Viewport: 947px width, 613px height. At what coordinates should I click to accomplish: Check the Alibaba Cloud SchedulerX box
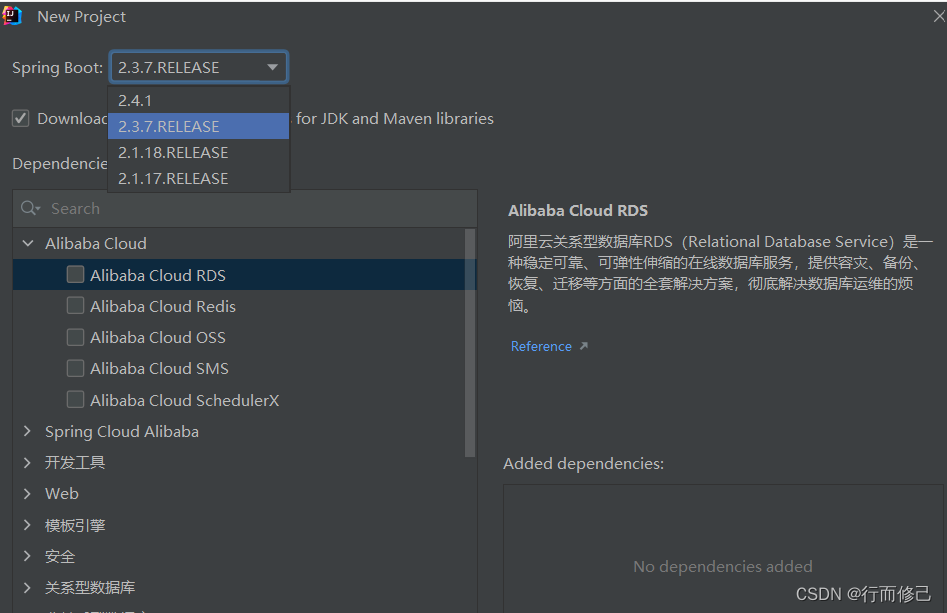click(75, 399)
